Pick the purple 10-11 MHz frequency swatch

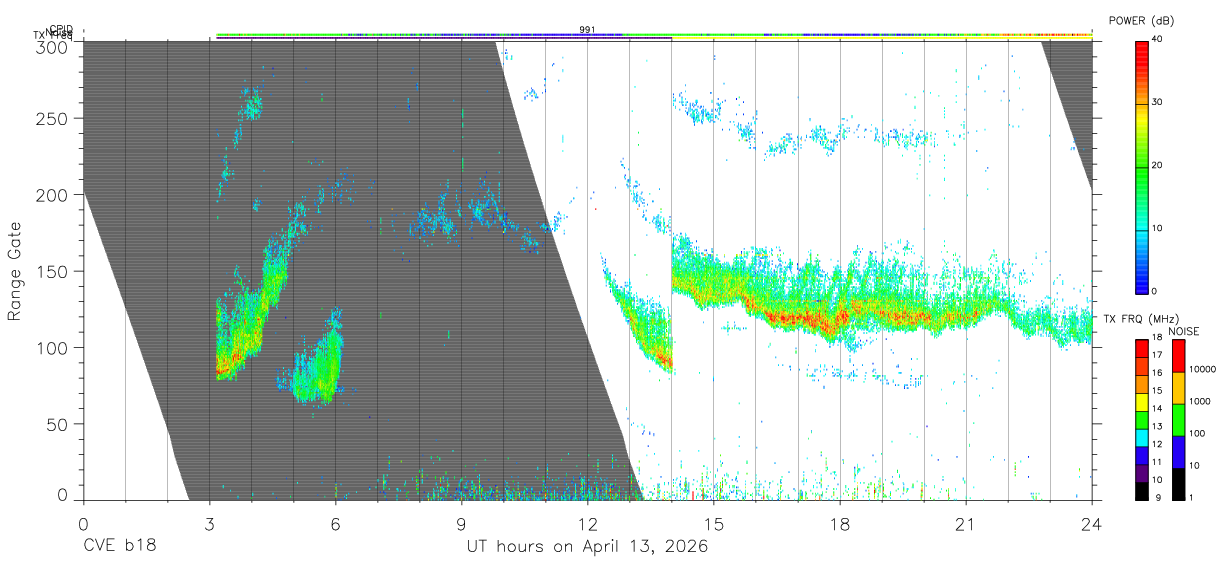point(1142,473)
